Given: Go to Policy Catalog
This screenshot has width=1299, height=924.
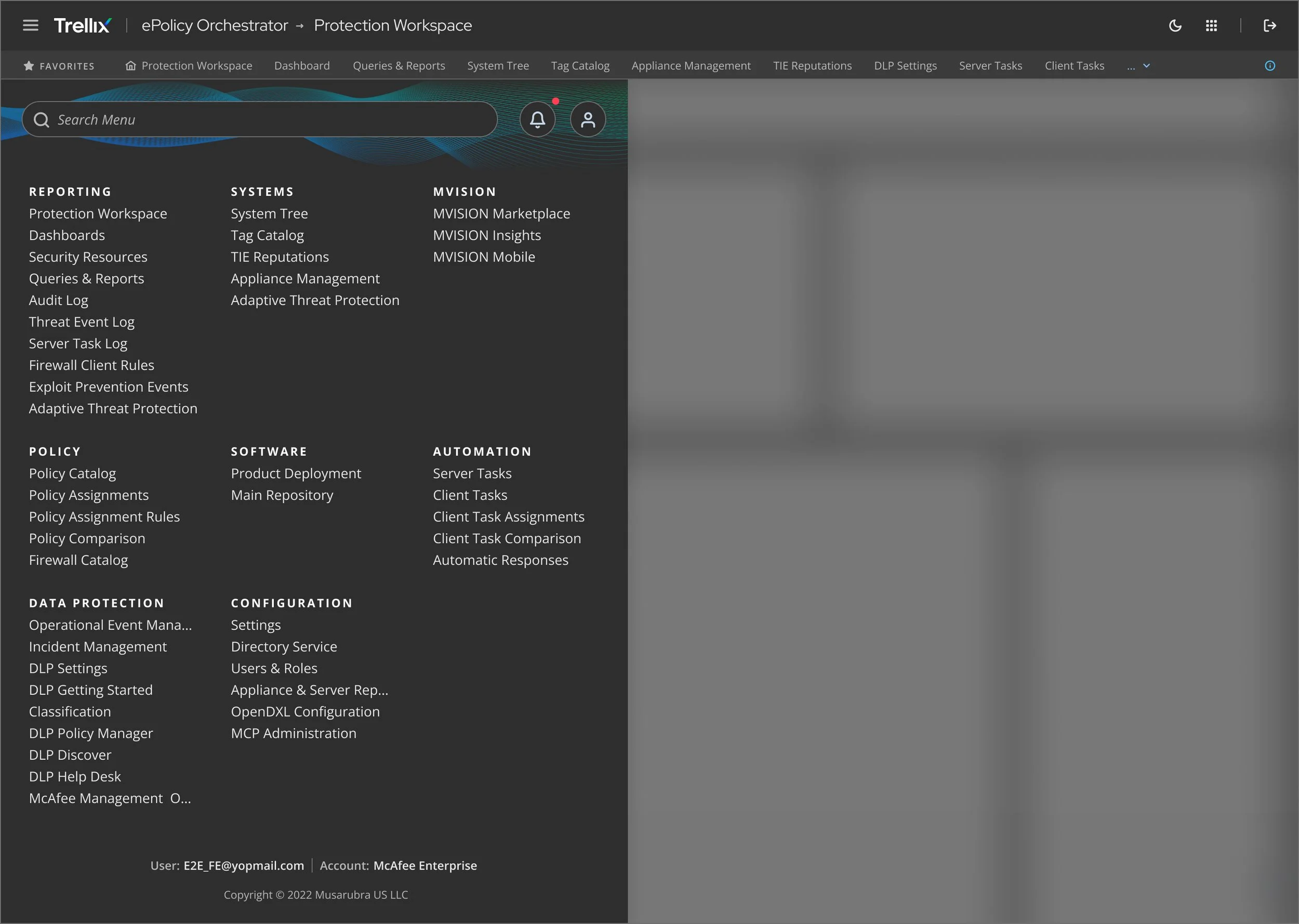Looking at the screenshot, I should point(72,473).
